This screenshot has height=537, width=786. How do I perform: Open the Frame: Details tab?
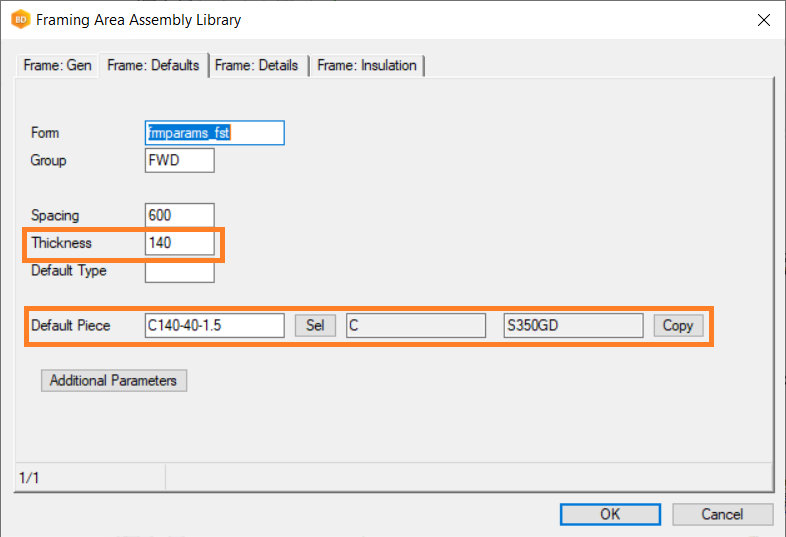pos(256,66)
